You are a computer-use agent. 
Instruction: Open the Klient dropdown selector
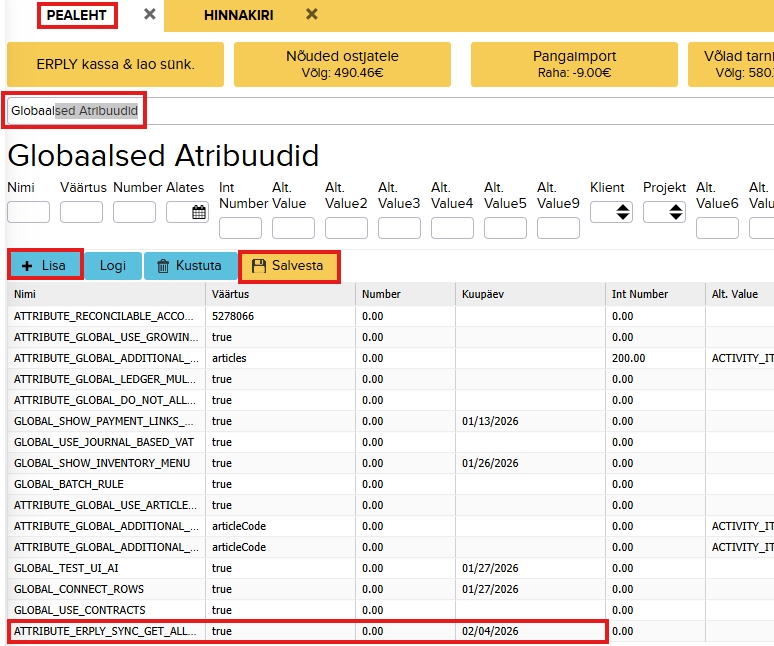click(611, 212)
